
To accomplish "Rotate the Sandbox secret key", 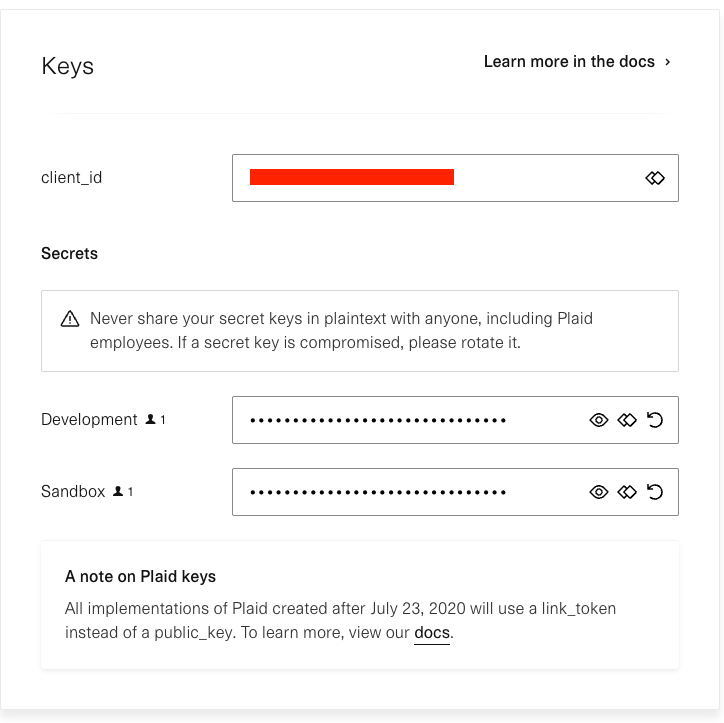I will click(x=655, y=492).
